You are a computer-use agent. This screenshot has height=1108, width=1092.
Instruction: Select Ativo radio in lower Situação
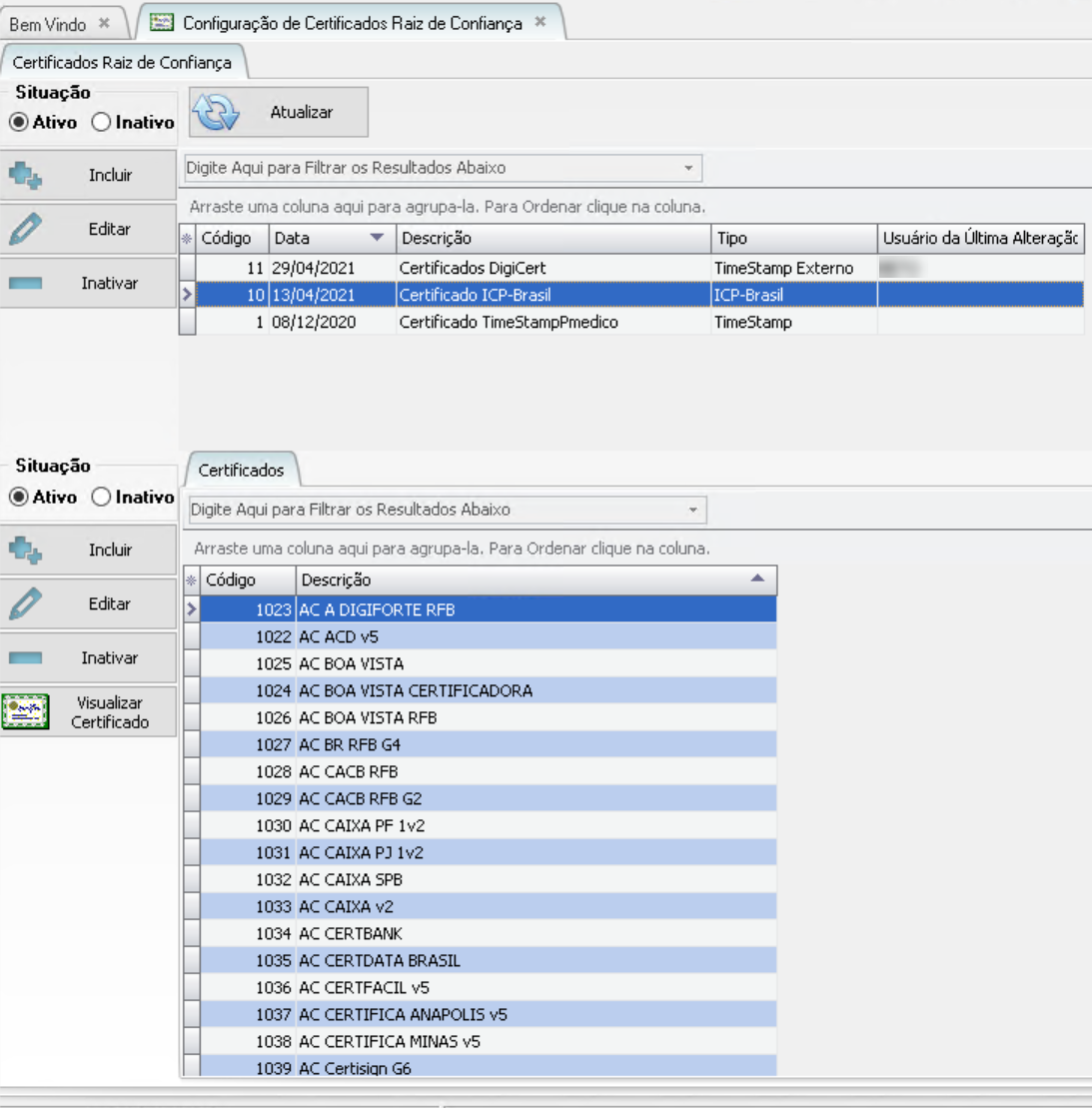pos(18,497)
